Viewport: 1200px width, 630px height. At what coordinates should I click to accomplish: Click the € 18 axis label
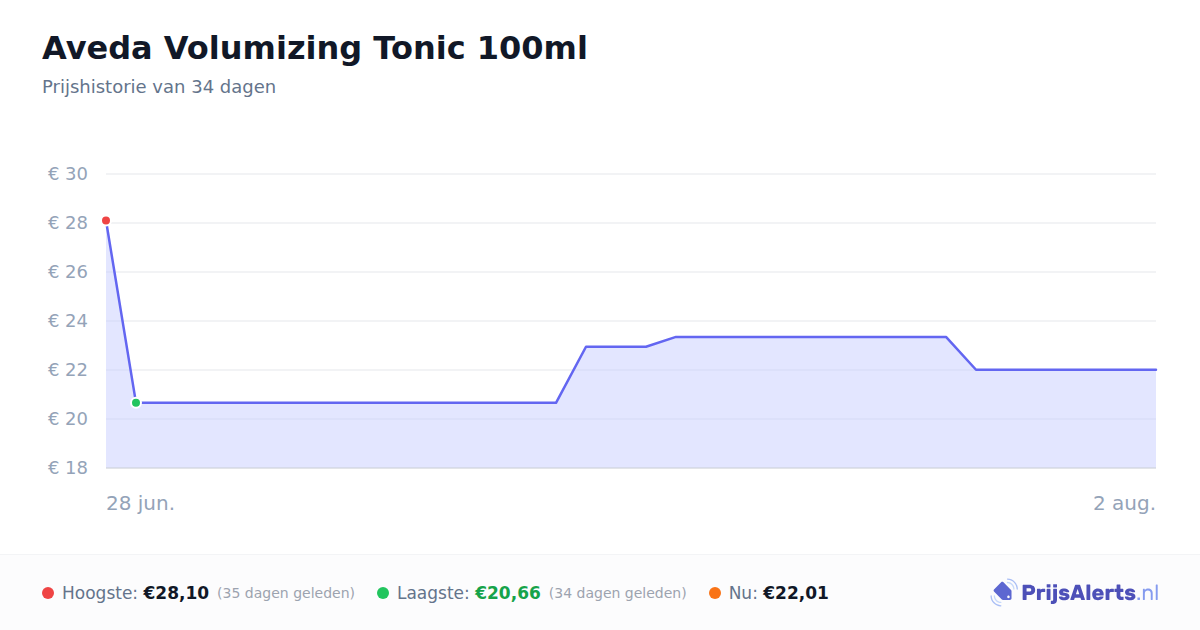coord(68,468)
